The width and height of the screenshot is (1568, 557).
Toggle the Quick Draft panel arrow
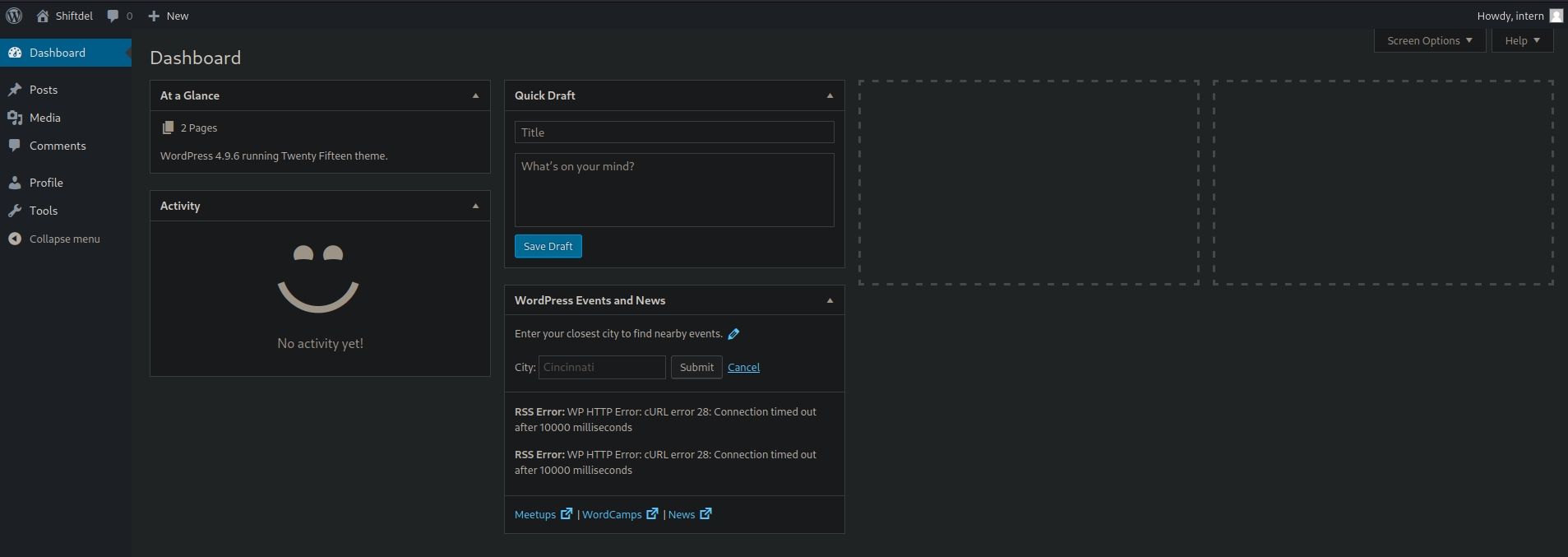[830, 95]
